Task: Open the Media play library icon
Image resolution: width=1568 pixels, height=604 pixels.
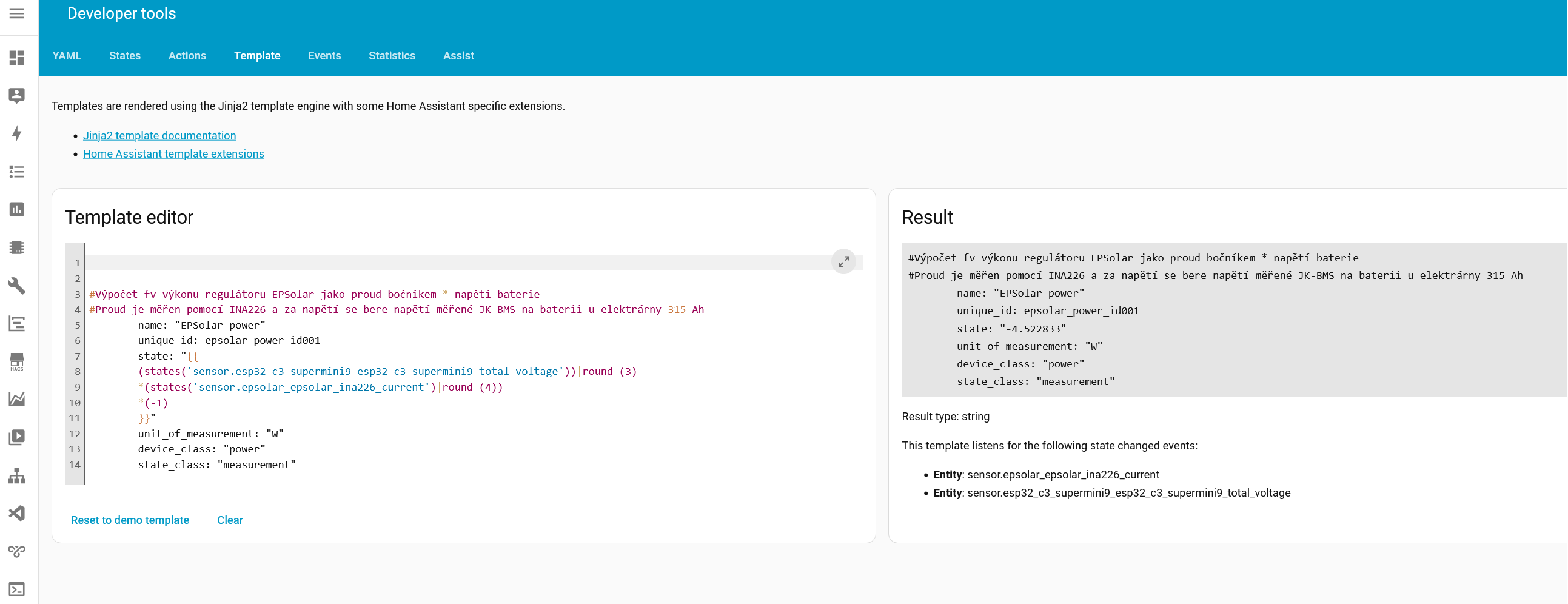Action: (17, 437)
